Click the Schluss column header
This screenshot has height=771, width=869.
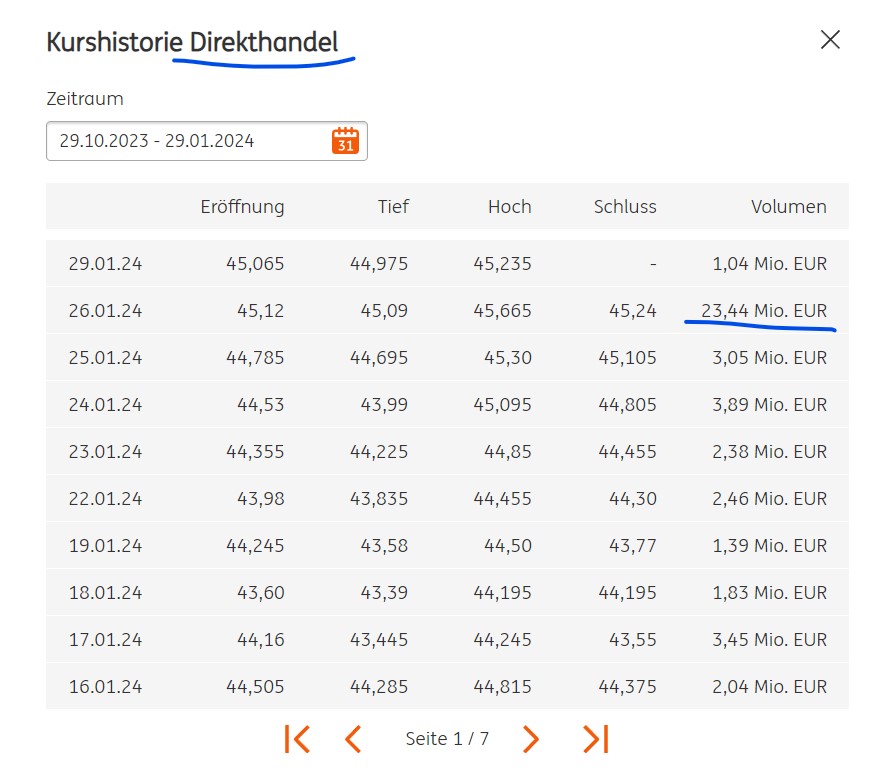pos(625,207)
